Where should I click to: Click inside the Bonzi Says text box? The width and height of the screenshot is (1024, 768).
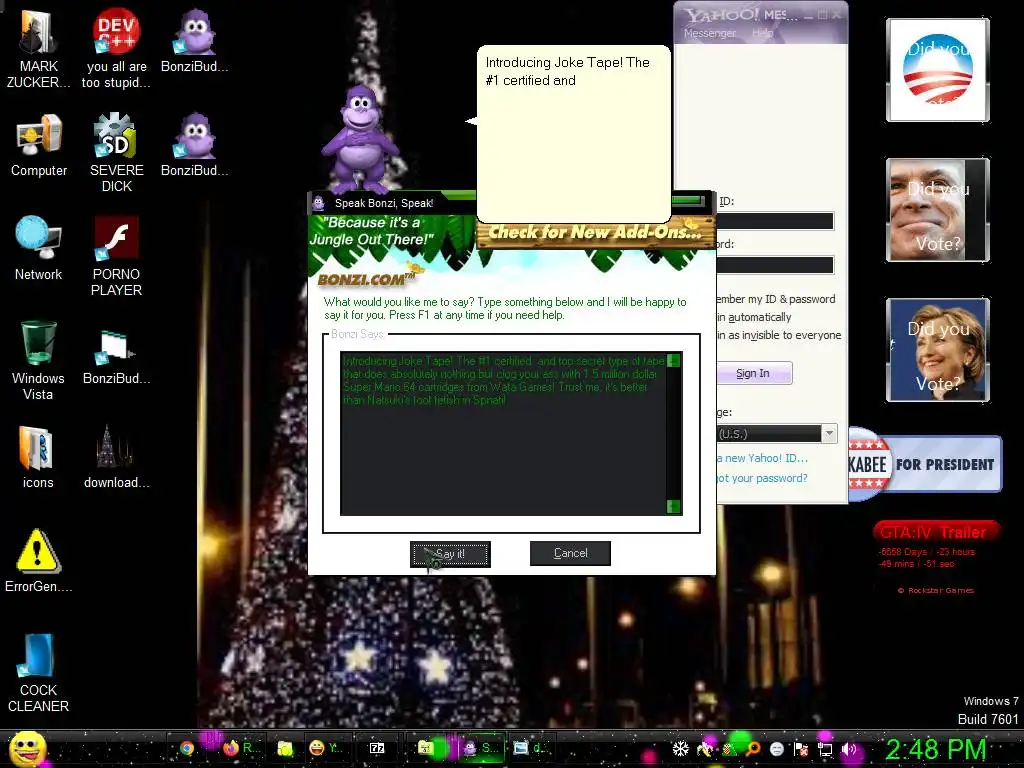pyautogui.click(x=503, y=434)
